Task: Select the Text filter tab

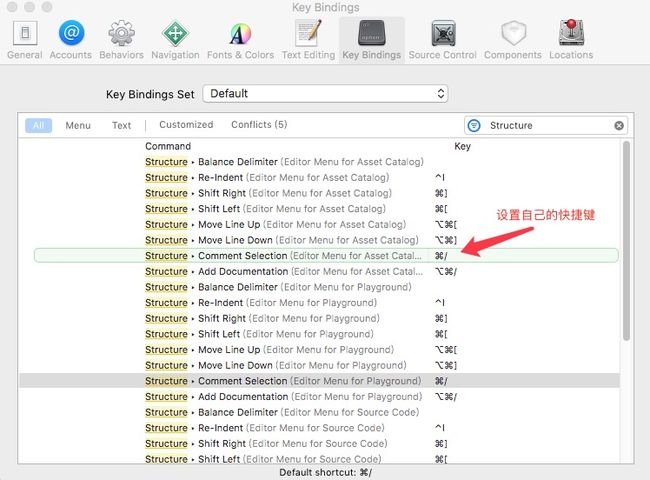Action: (x=121, y=125)
